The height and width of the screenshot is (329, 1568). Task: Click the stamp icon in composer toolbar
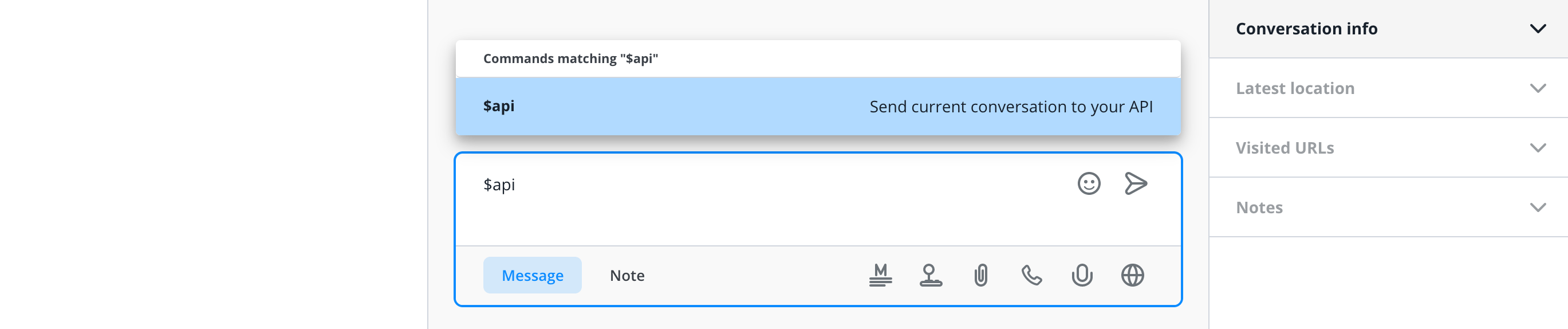930,275
